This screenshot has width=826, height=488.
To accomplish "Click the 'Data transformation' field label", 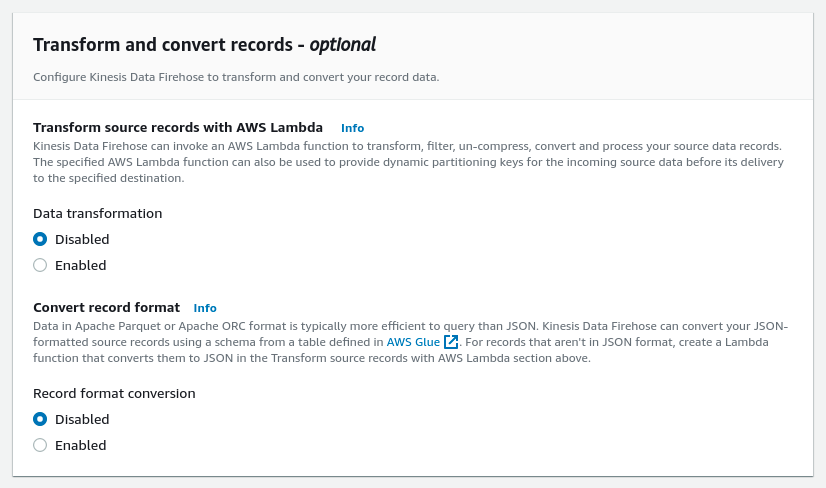I will [x=97, y=213].
